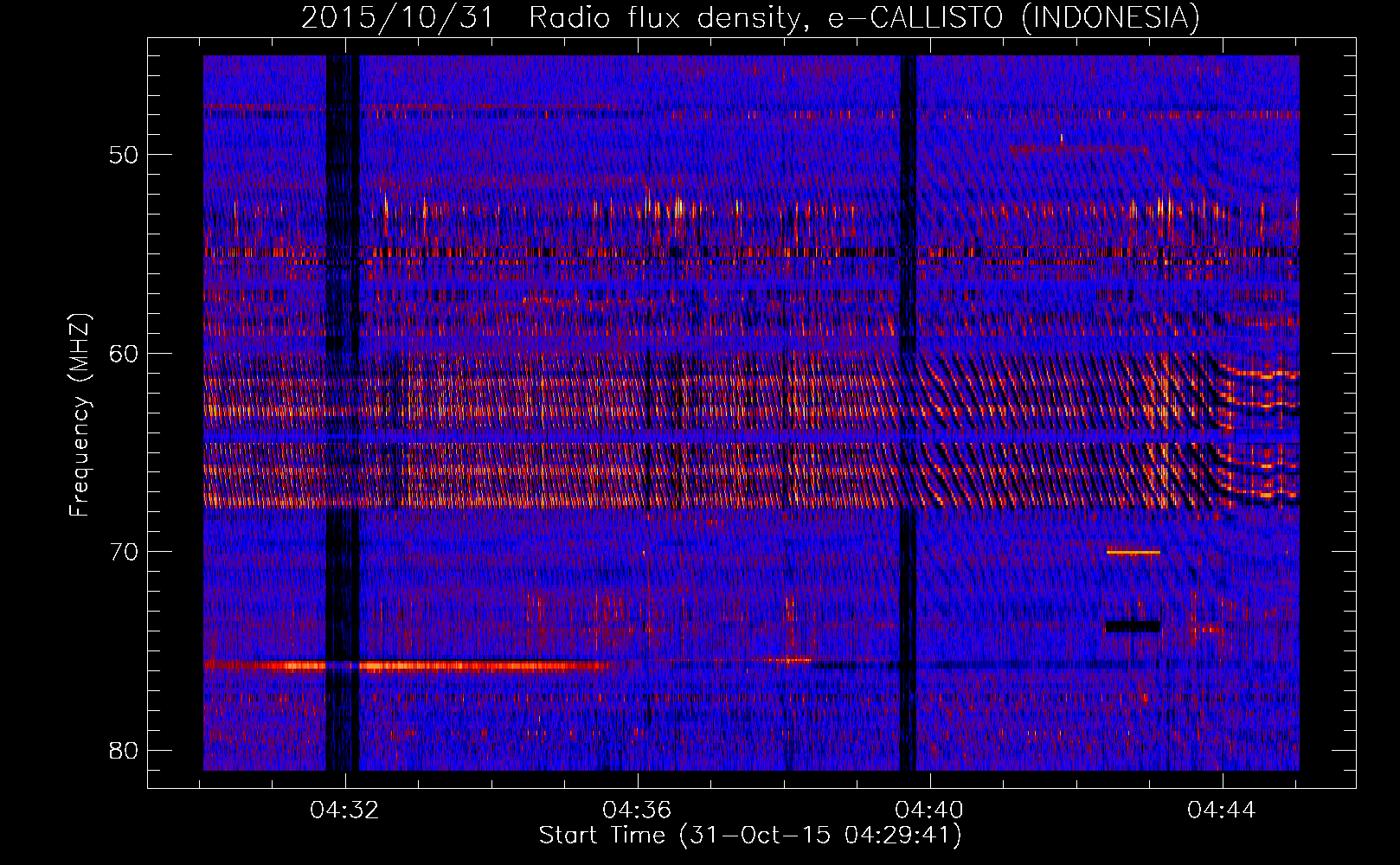Click the 04:36 time tick label
Screen dimensions: 1400x865
[x=638, y=810]
